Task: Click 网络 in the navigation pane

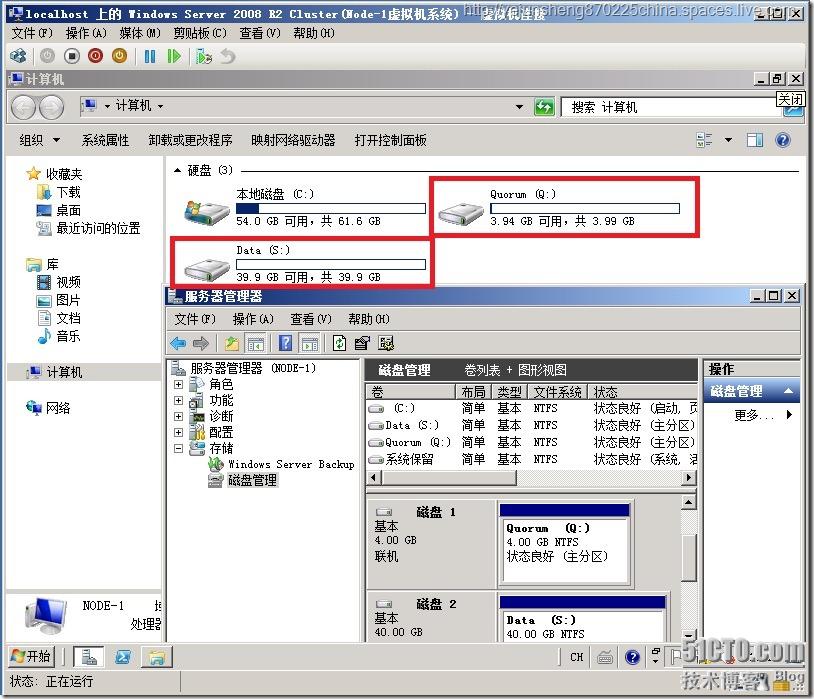Action: click(58, 408)
